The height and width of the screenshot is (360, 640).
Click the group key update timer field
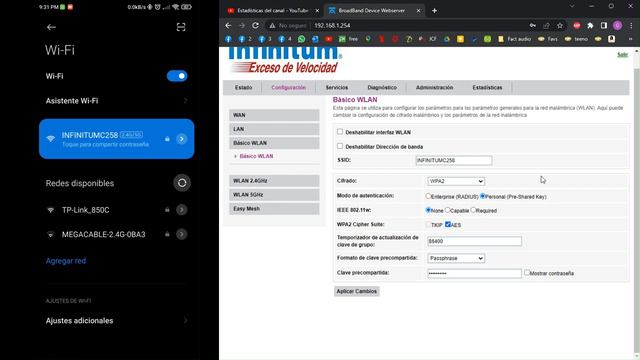click(x=474, y=241)
